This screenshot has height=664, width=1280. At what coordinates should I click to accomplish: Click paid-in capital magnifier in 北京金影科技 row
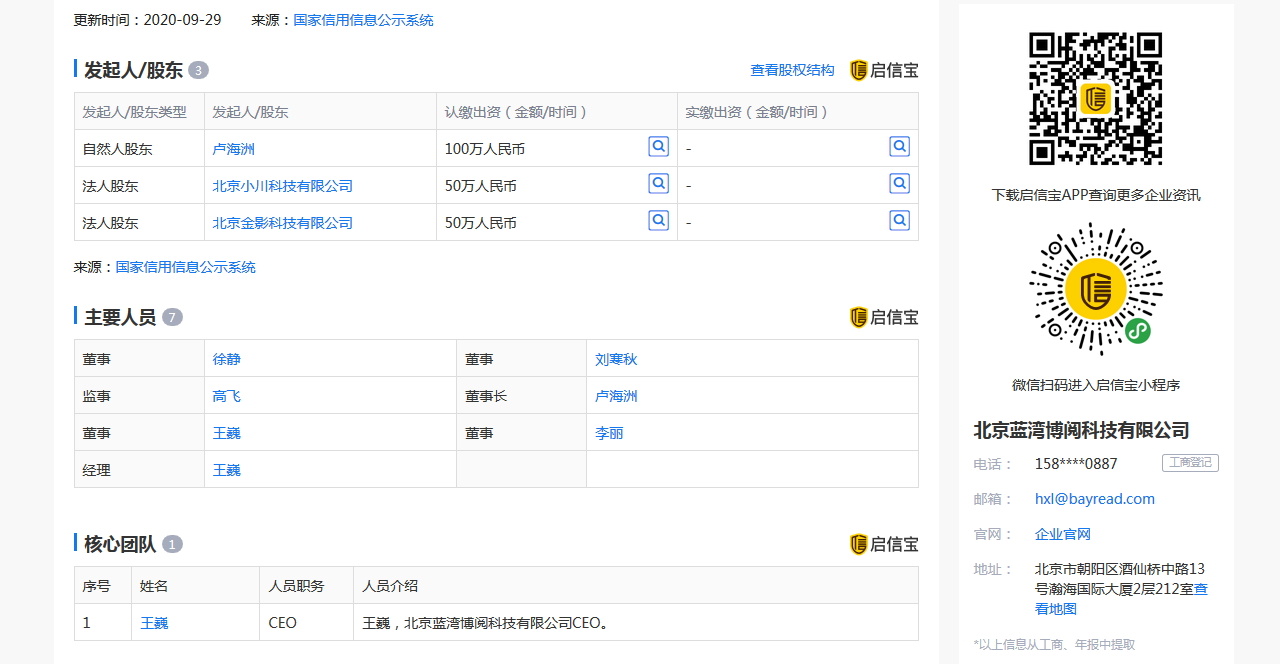900,221
